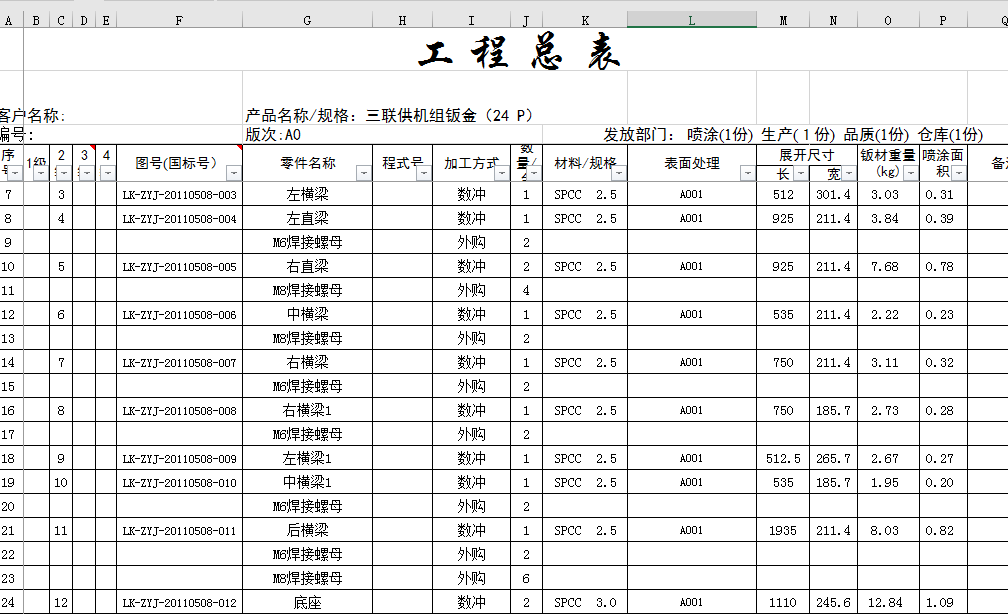Select the 后横梁 part name cell
The height and width of the screenshot is (614, 1008).
coord(306,530)
